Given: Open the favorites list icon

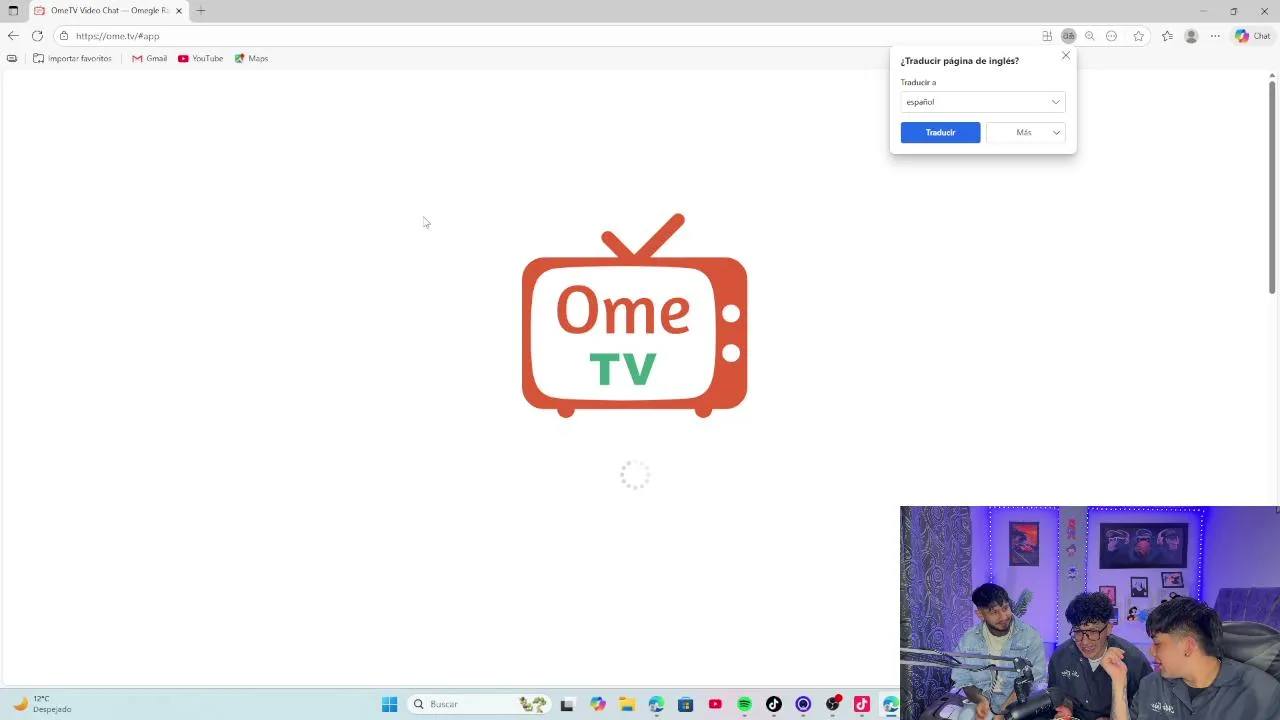Looking at the screenshot, I should (x=1167, y=36).
